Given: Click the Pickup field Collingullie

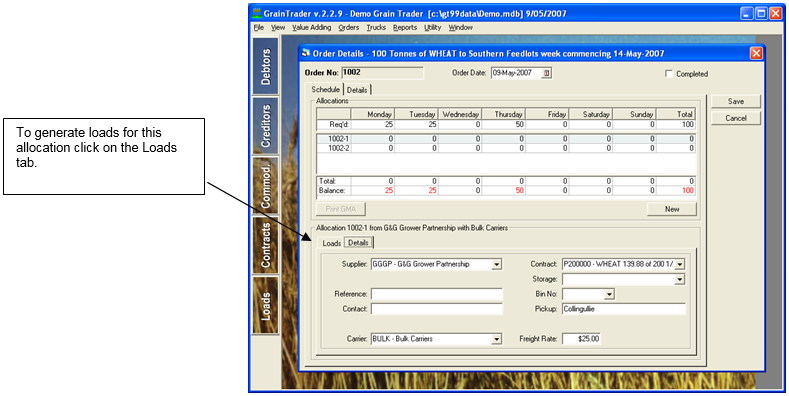Looking at the screenshot, I should [624, 309].
